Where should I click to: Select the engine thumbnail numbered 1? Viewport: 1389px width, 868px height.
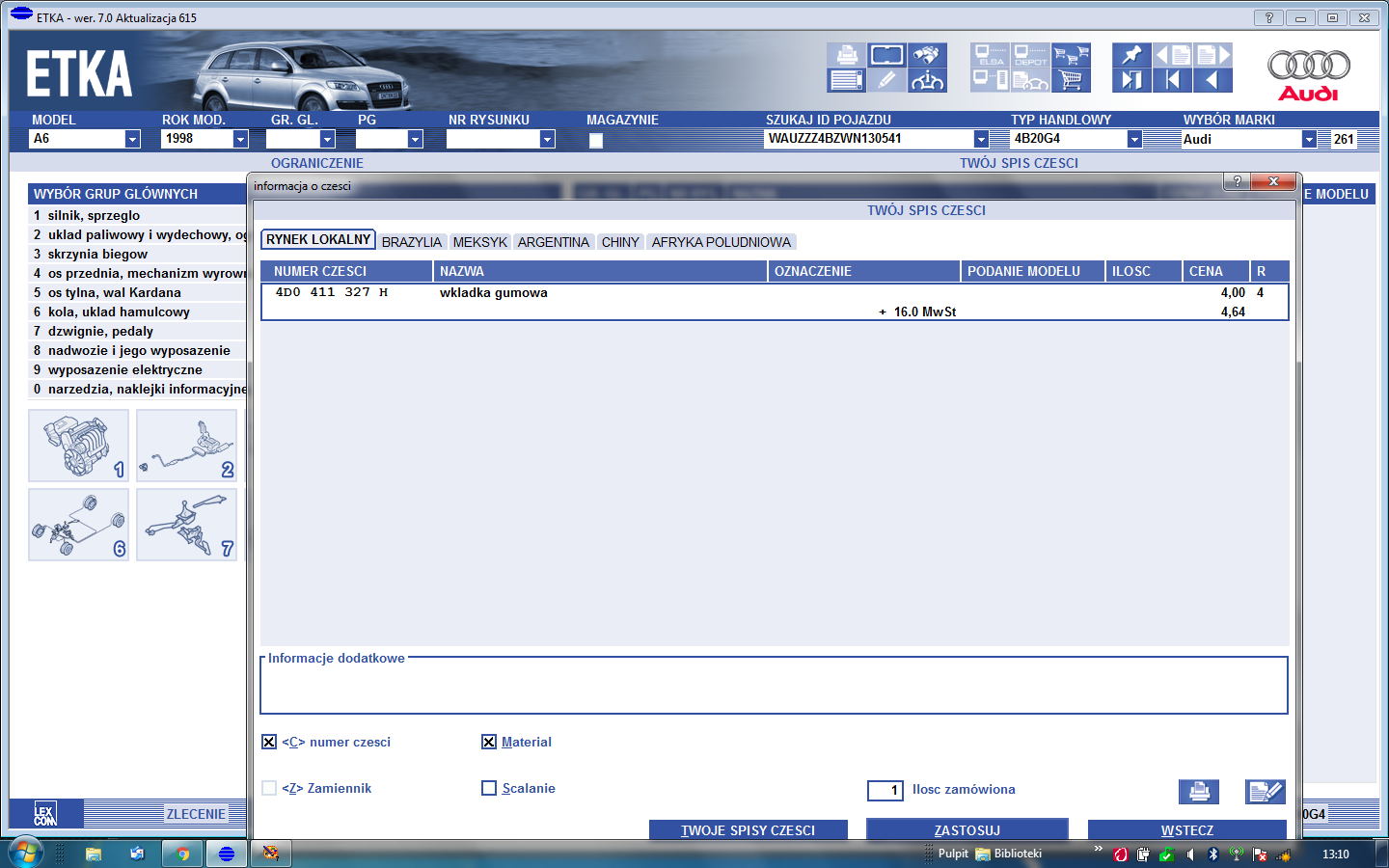pyautogui.click(x=78, y=446)
